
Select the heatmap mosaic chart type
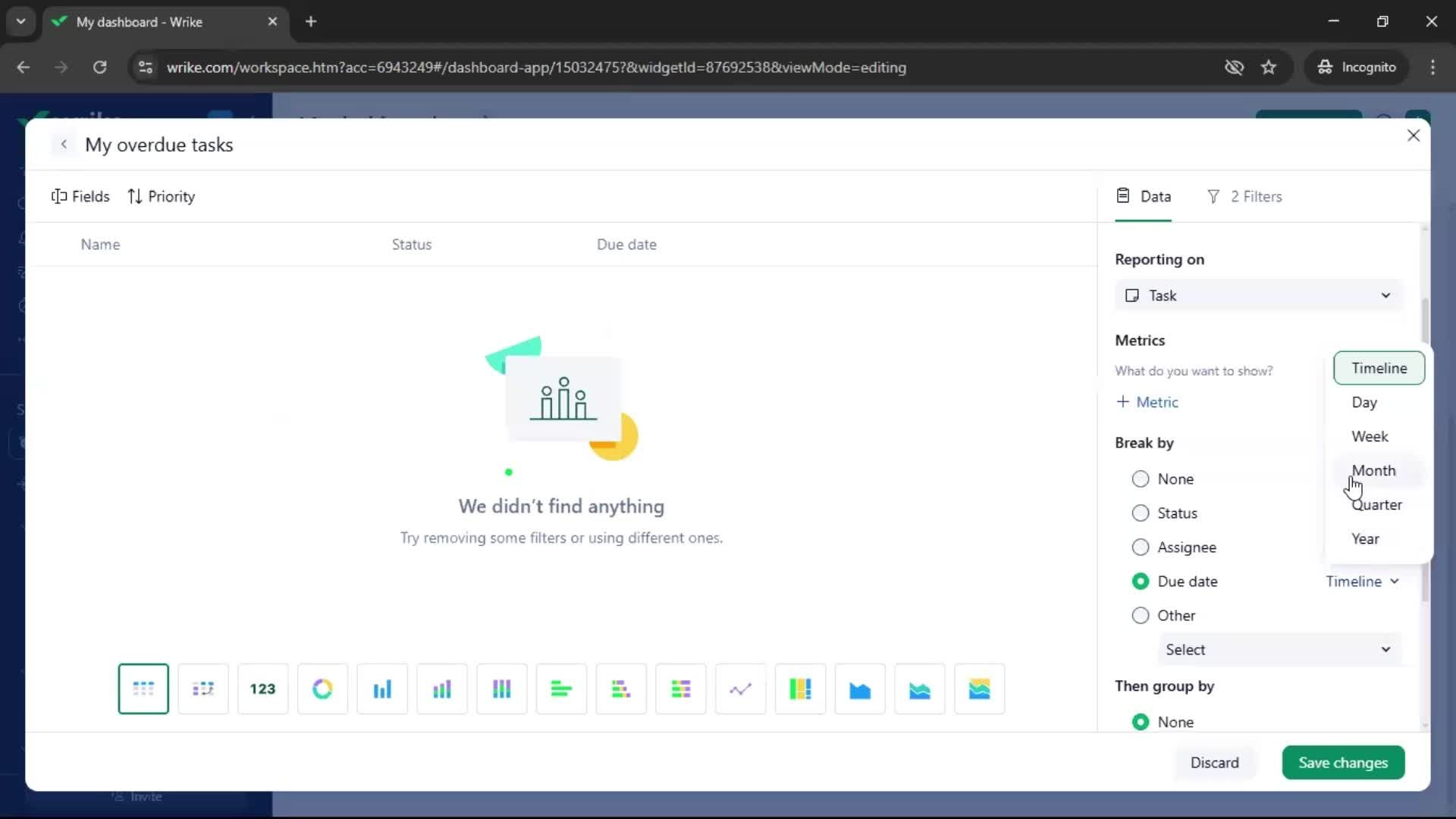(800, 689)
